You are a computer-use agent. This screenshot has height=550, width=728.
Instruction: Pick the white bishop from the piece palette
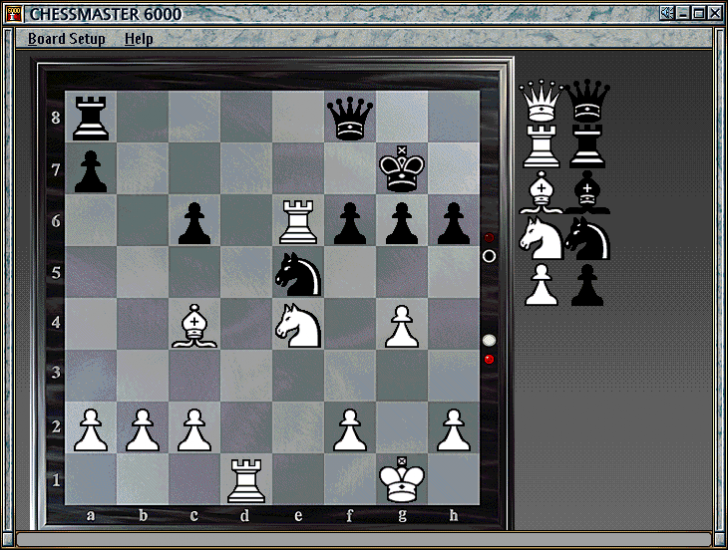(x=541, y=192)
